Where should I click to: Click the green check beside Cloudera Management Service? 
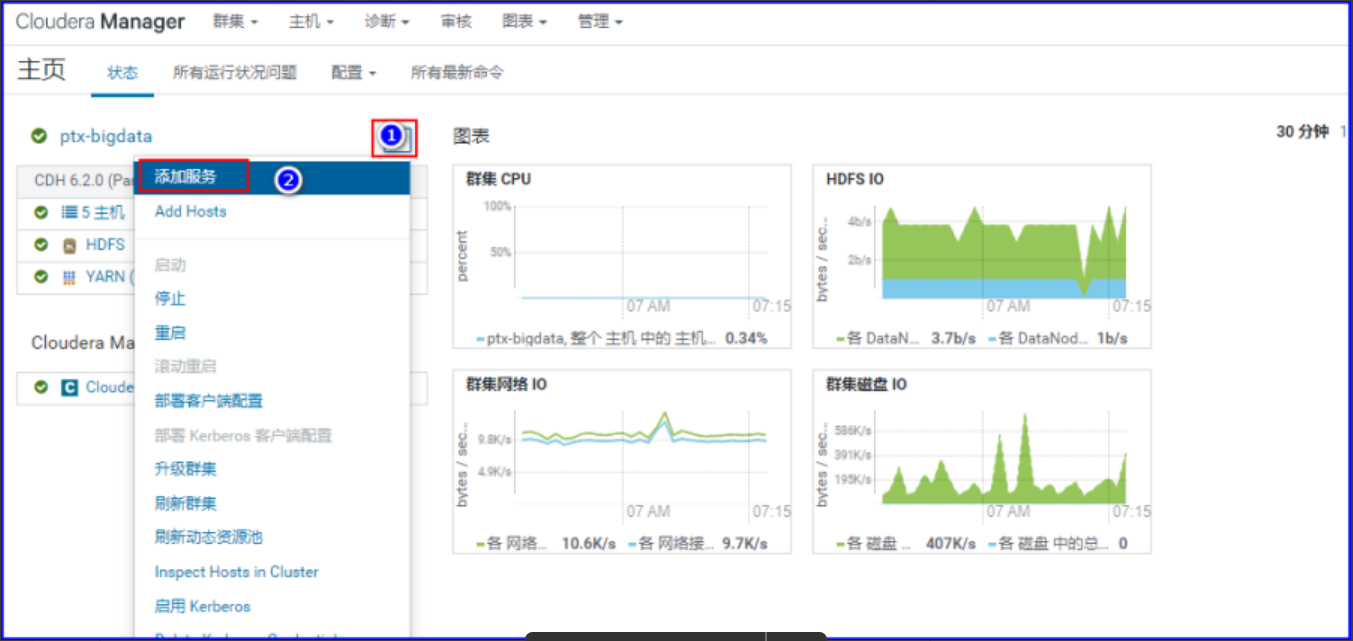click(41, 387)
